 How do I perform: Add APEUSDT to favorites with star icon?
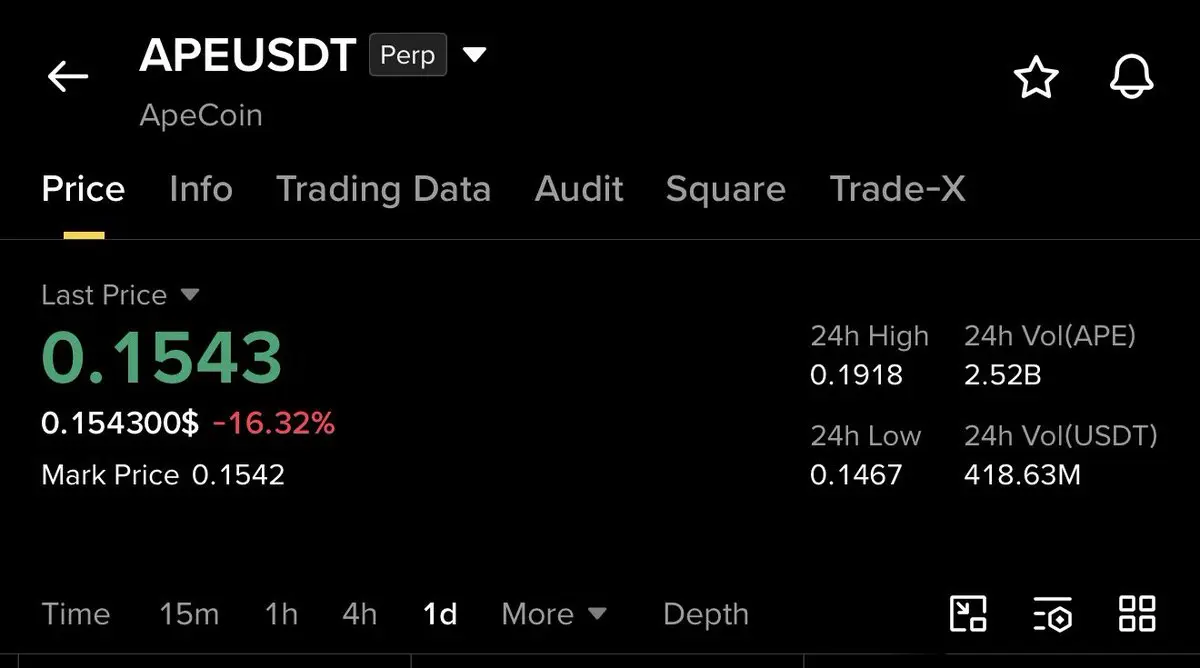coord(1035,77)
